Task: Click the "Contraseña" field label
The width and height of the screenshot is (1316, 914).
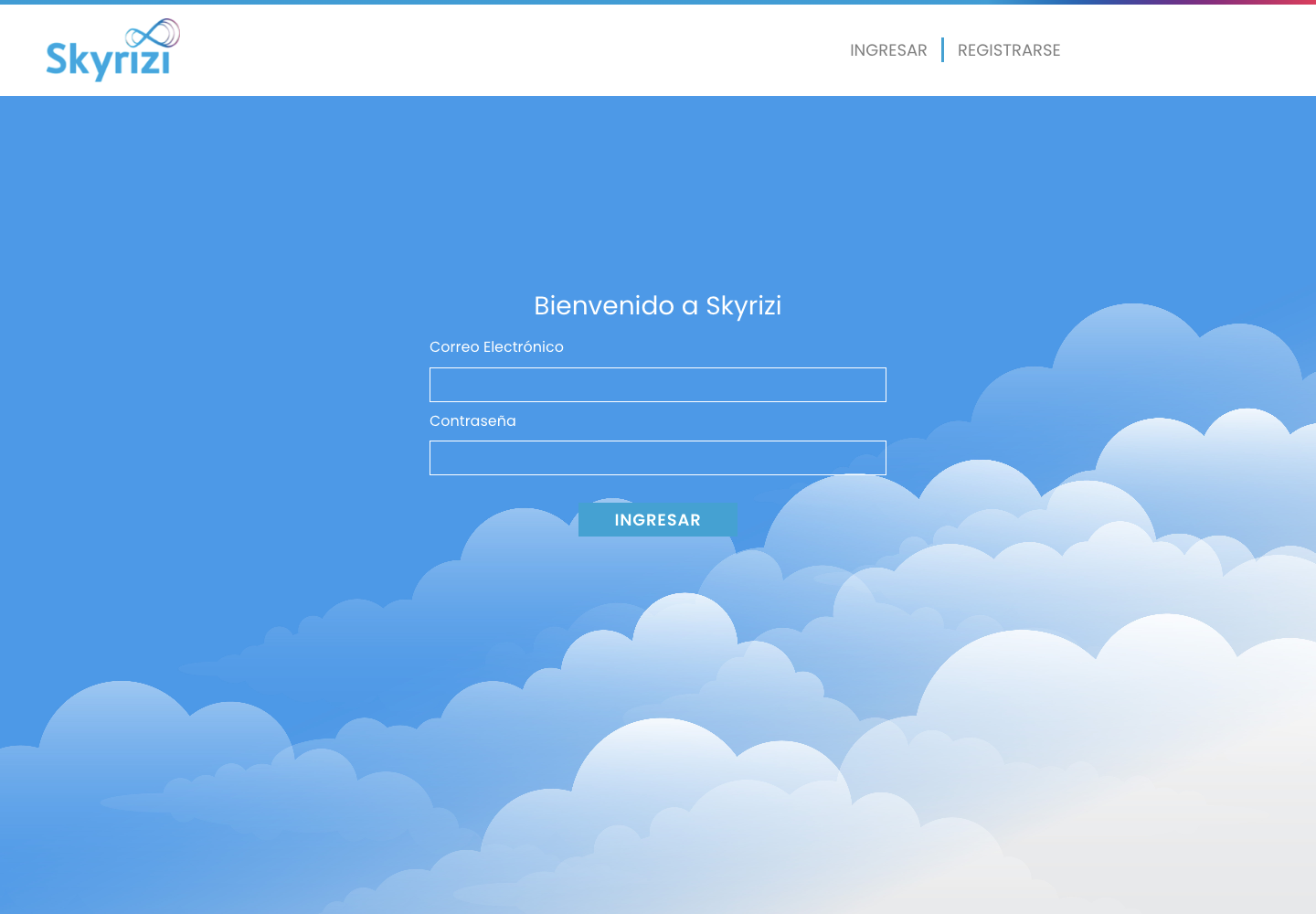Action: point(472,421)
